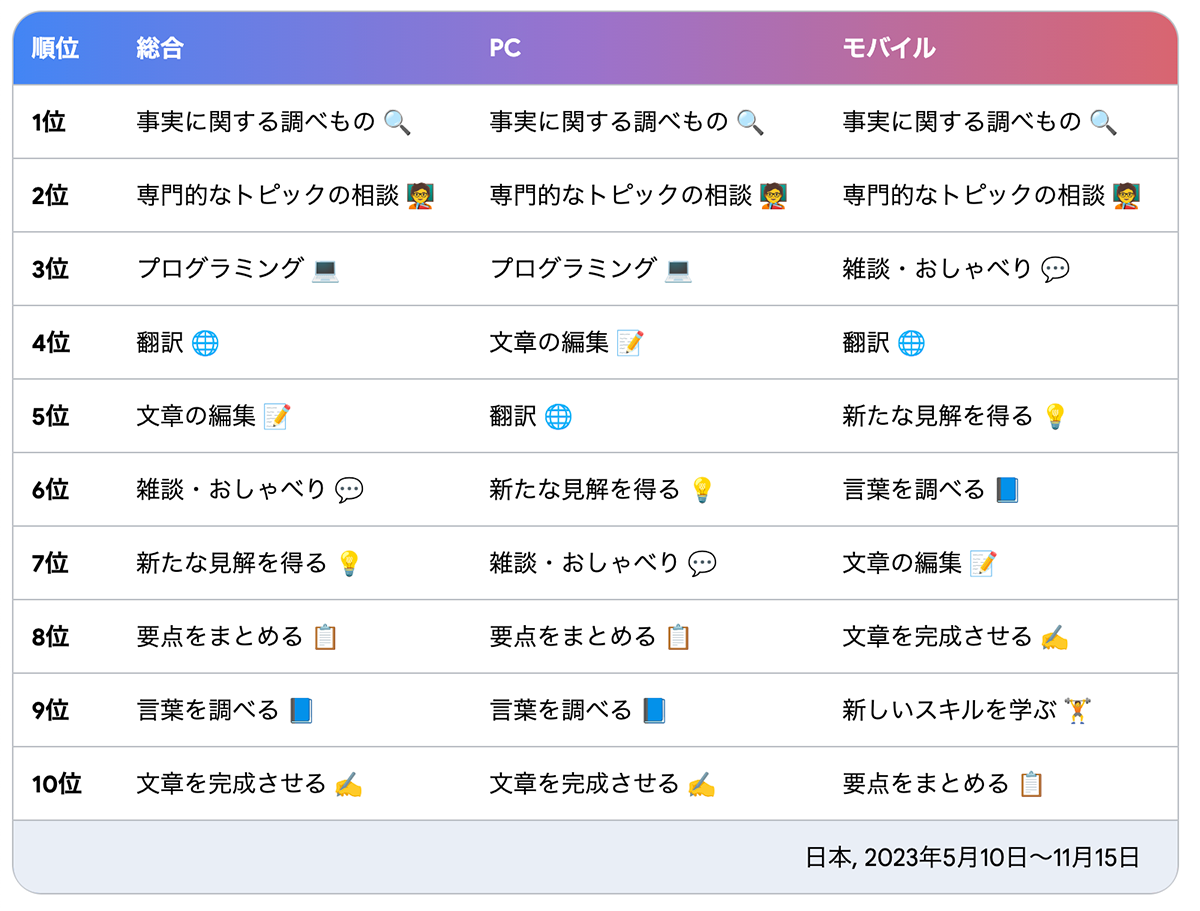Viewport: 1200px width, 911px height.
Task: Click the clipboard icon in PC 8位
Action: coord(678,637)
